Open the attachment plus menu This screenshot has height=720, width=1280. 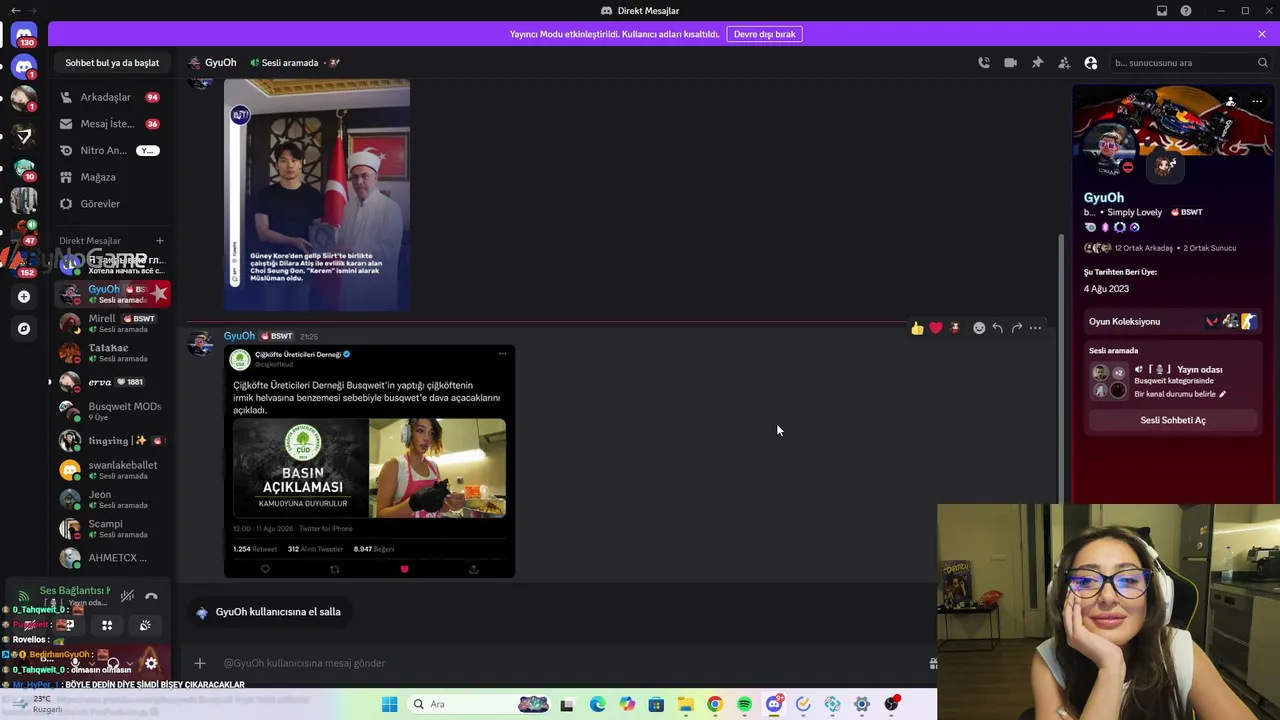click(200, 663)
